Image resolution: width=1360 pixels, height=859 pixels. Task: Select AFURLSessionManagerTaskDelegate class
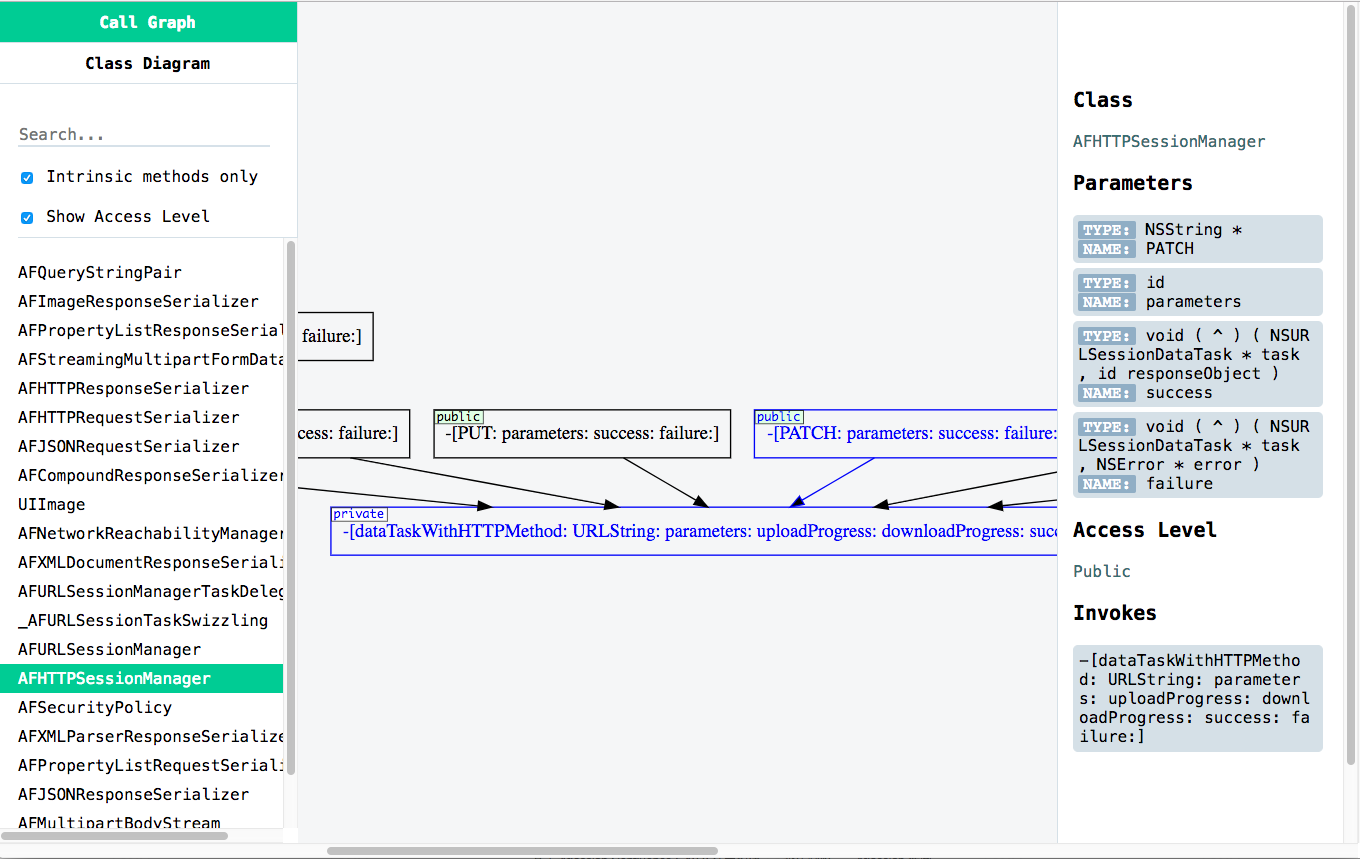tap(142, 591)
